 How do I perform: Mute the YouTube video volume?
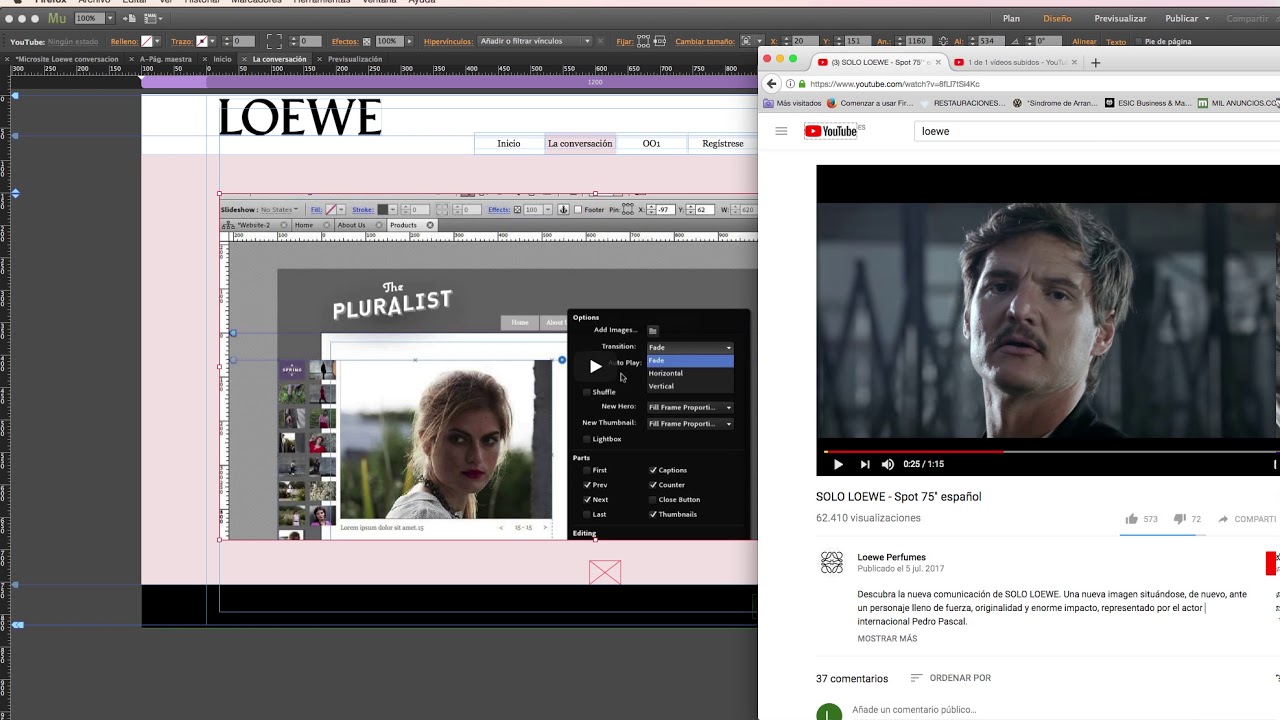(888, 464)
